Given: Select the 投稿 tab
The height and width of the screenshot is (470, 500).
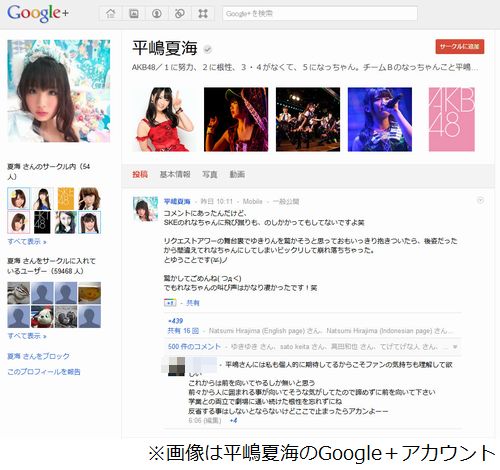Looking at the screenshot, I should click(x=140, y=174).
